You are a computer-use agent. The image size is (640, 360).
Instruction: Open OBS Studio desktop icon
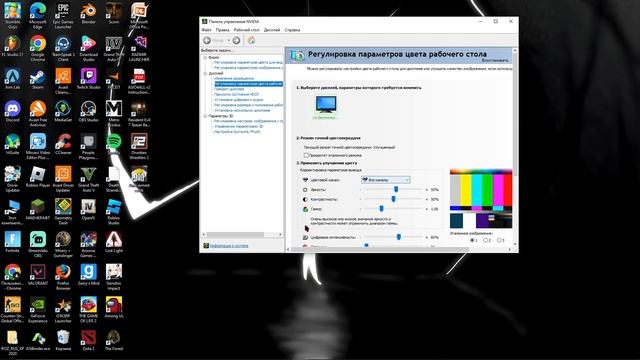point(88,111)
